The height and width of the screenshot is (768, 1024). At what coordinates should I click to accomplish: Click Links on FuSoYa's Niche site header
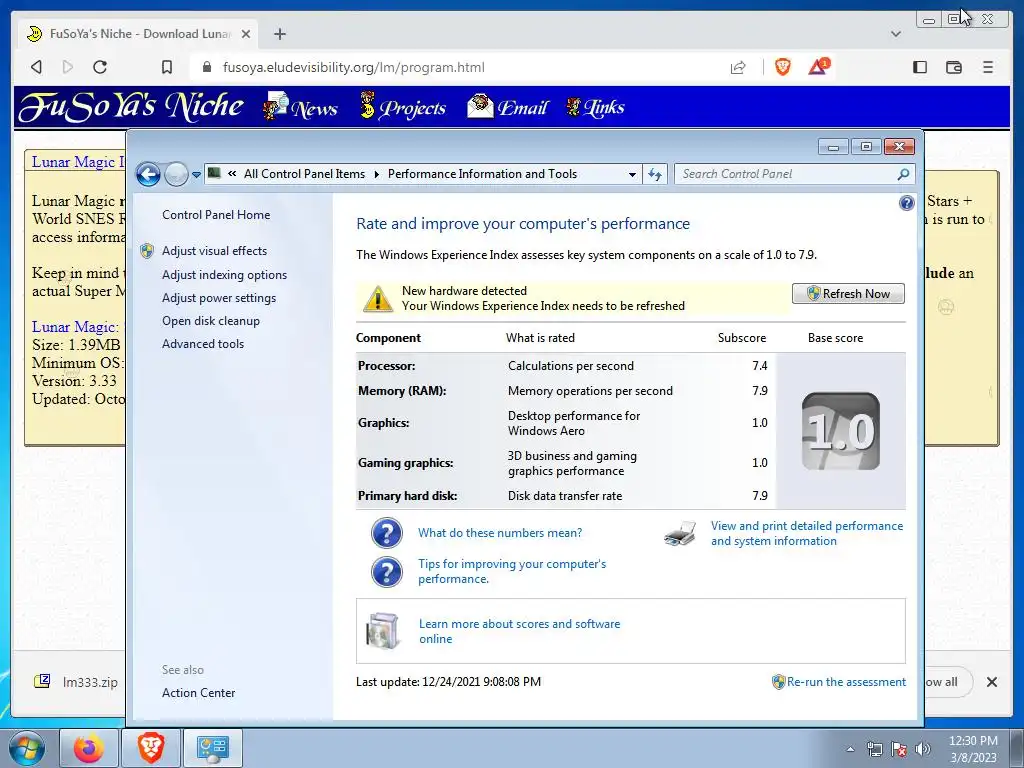(596, 107)
